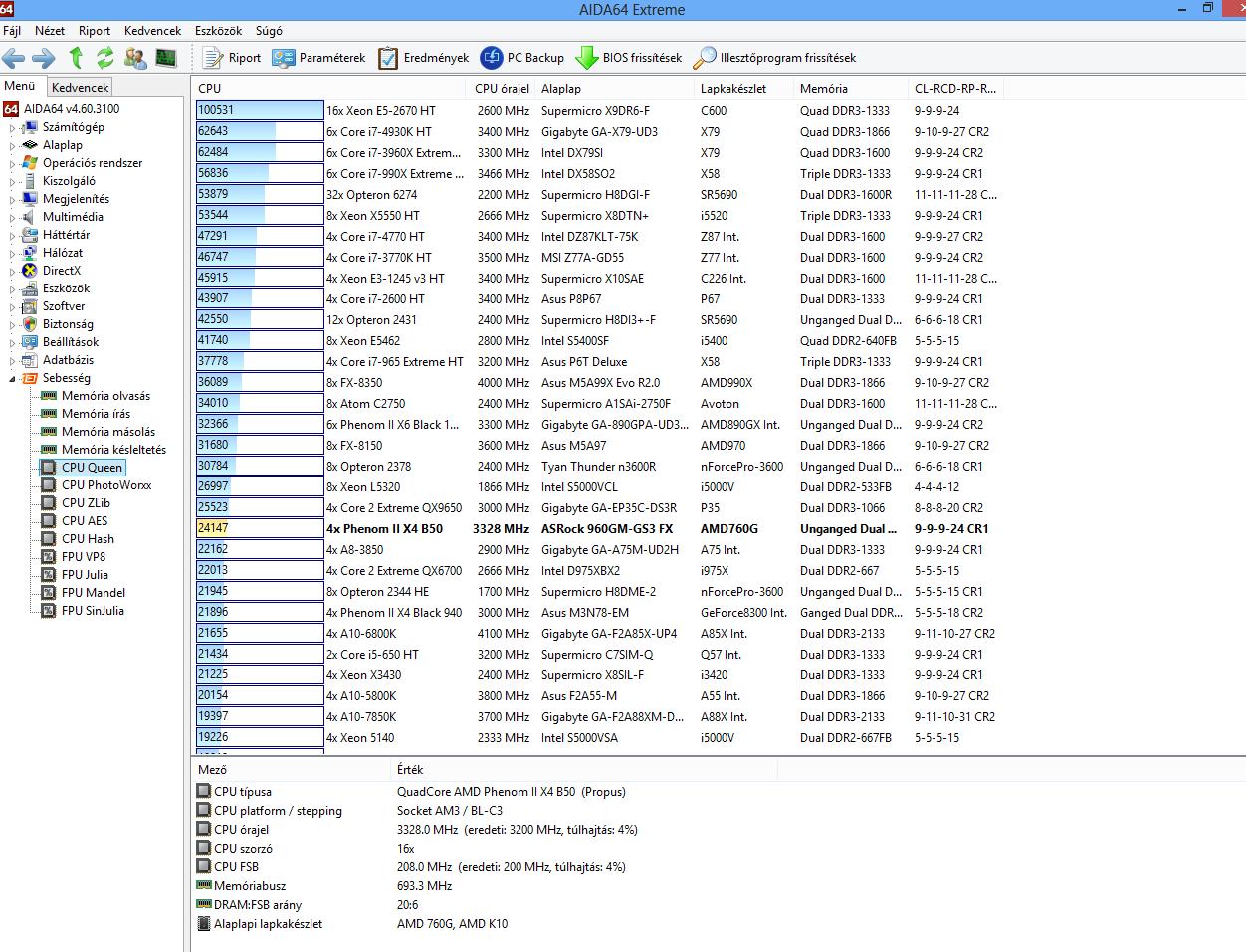Expand the Hálózat tree node

[x=13, y=254]
